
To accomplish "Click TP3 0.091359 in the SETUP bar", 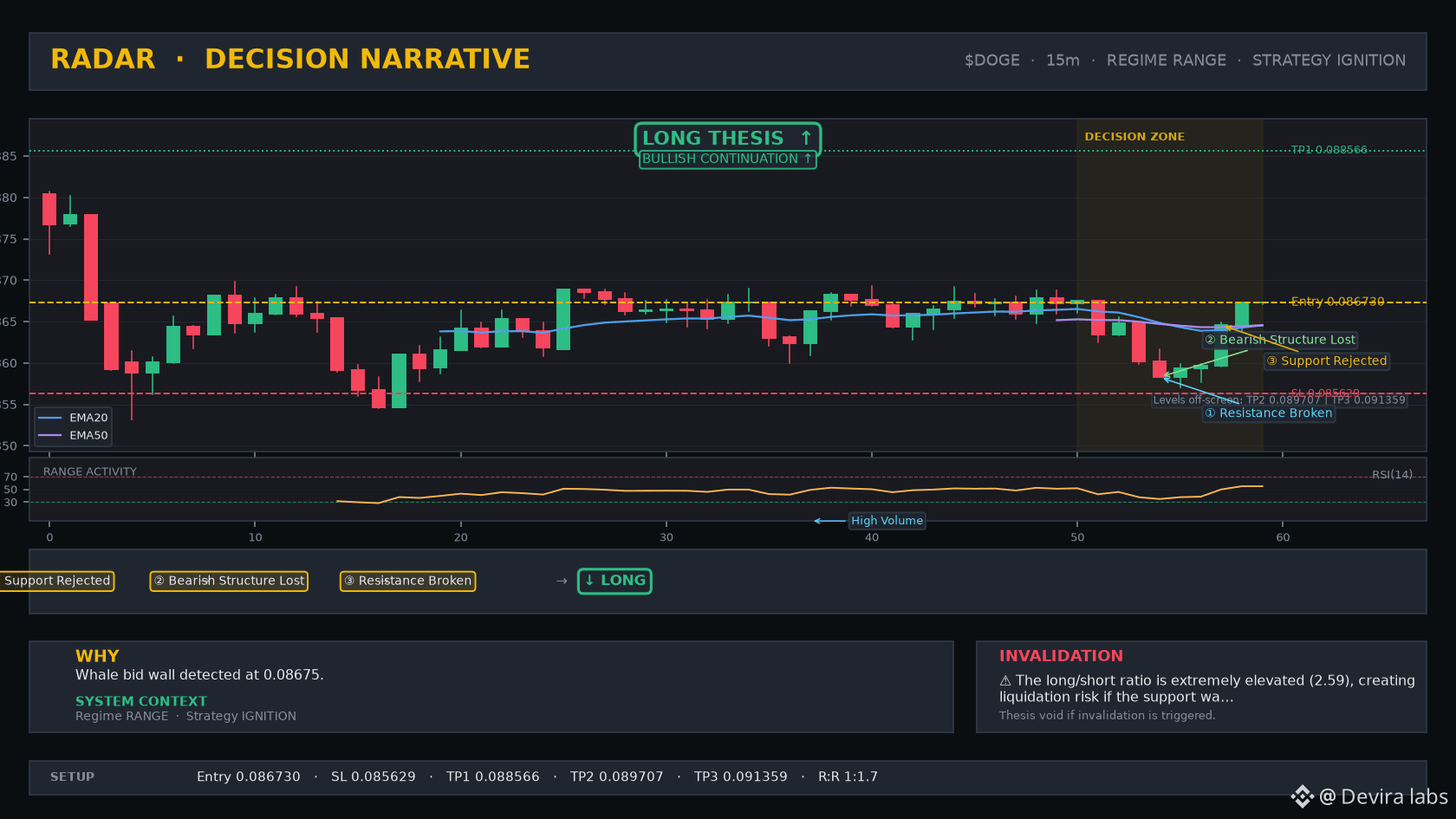I will [741, 777].
